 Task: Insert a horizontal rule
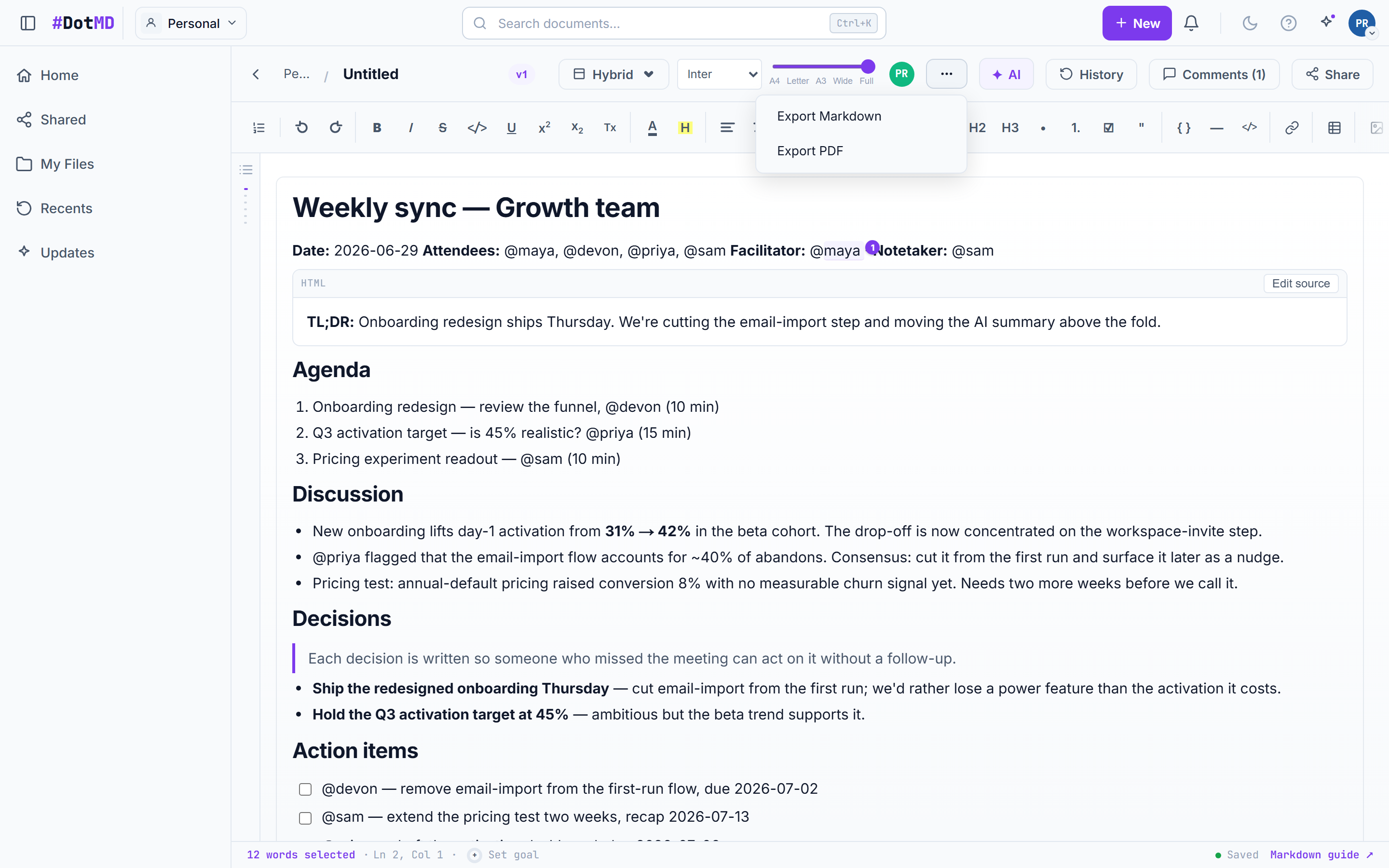click(x=1216, y=127)
